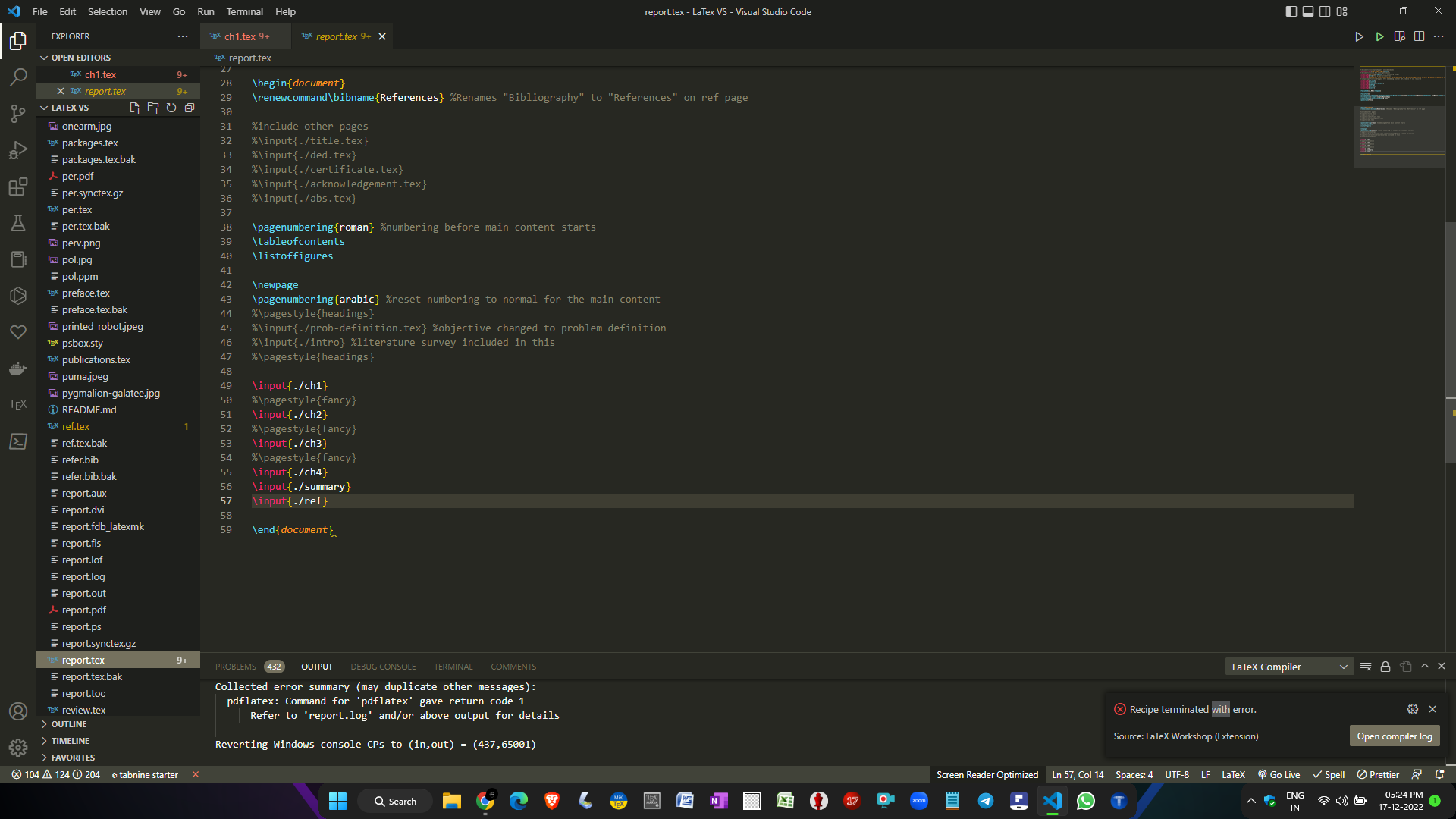Clear the Output panel contents
This screenshot has height=819, width=1456.
pos(1366,666)
